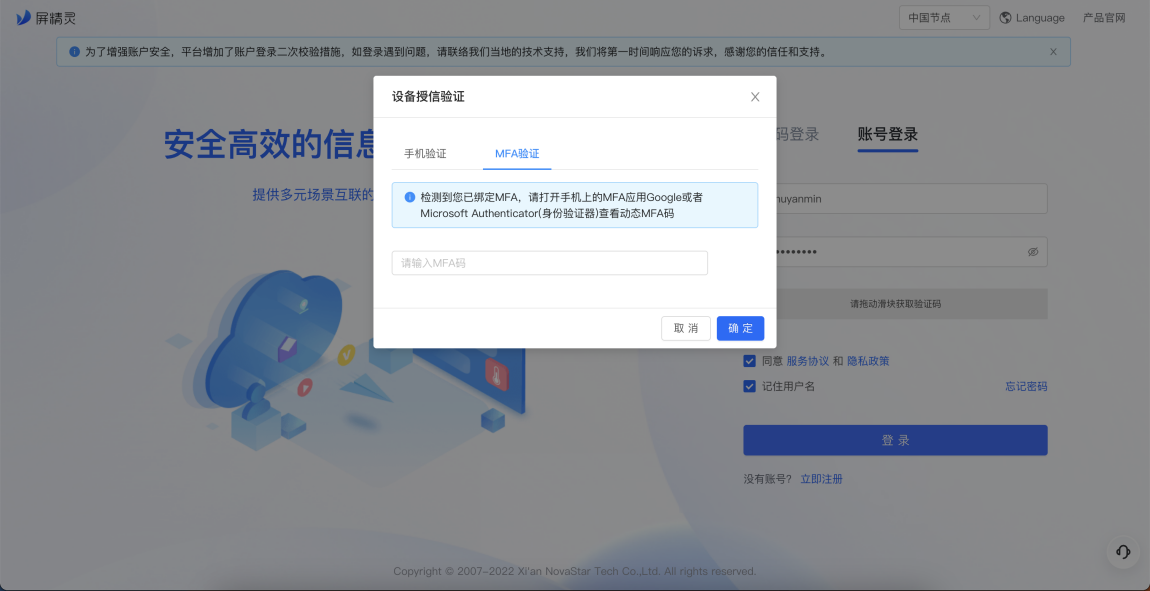Click the info icon in MFA notice
1150x591 pixels.
[410, 197]
